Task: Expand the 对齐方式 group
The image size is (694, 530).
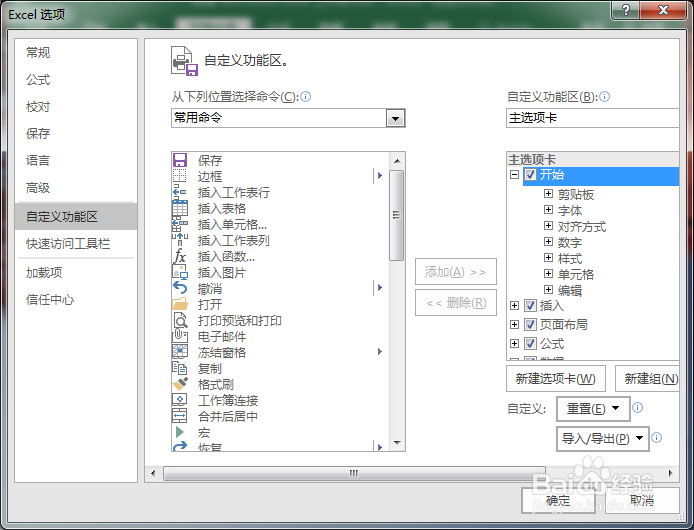Action: coord(548,226)
